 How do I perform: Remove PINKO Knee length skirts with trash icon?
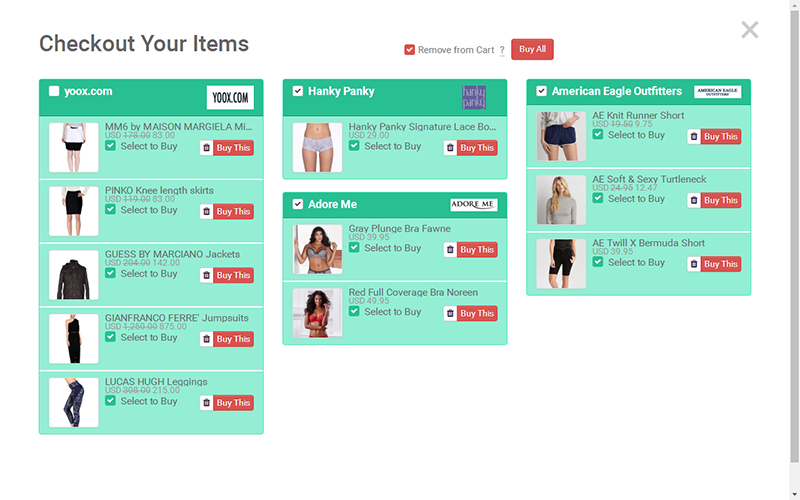point(207,212)
